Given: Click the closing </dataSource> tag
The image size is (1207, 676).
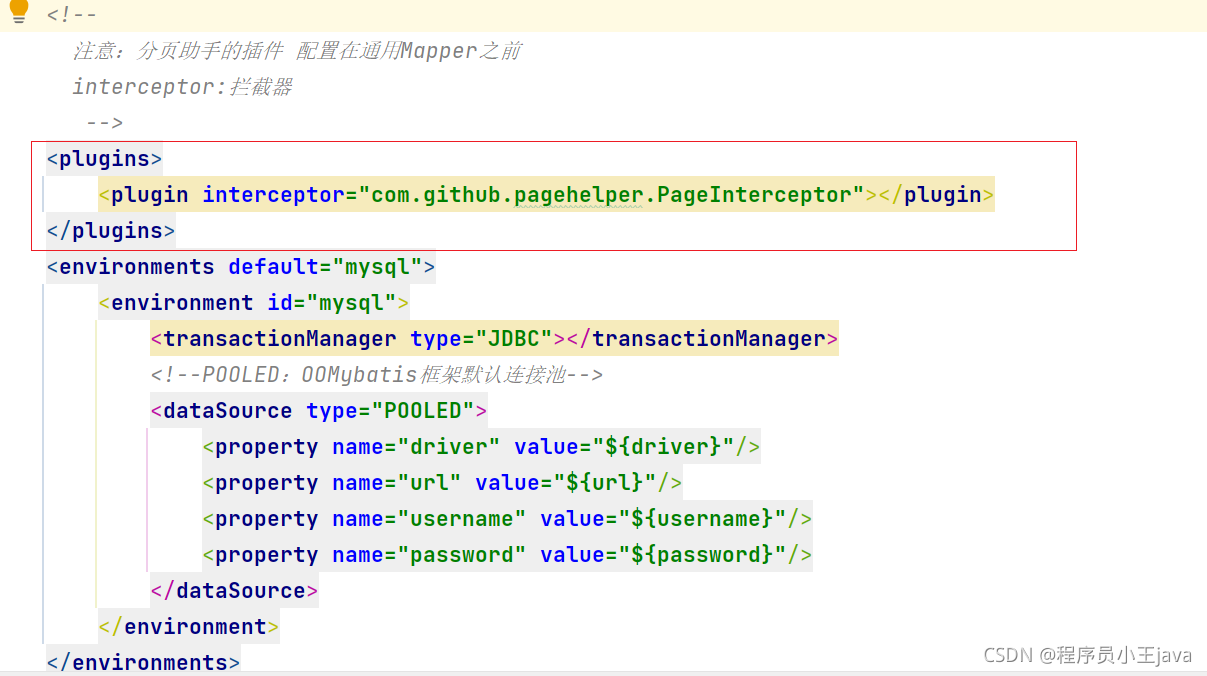Looking at the screenshot, I should 234,590.
